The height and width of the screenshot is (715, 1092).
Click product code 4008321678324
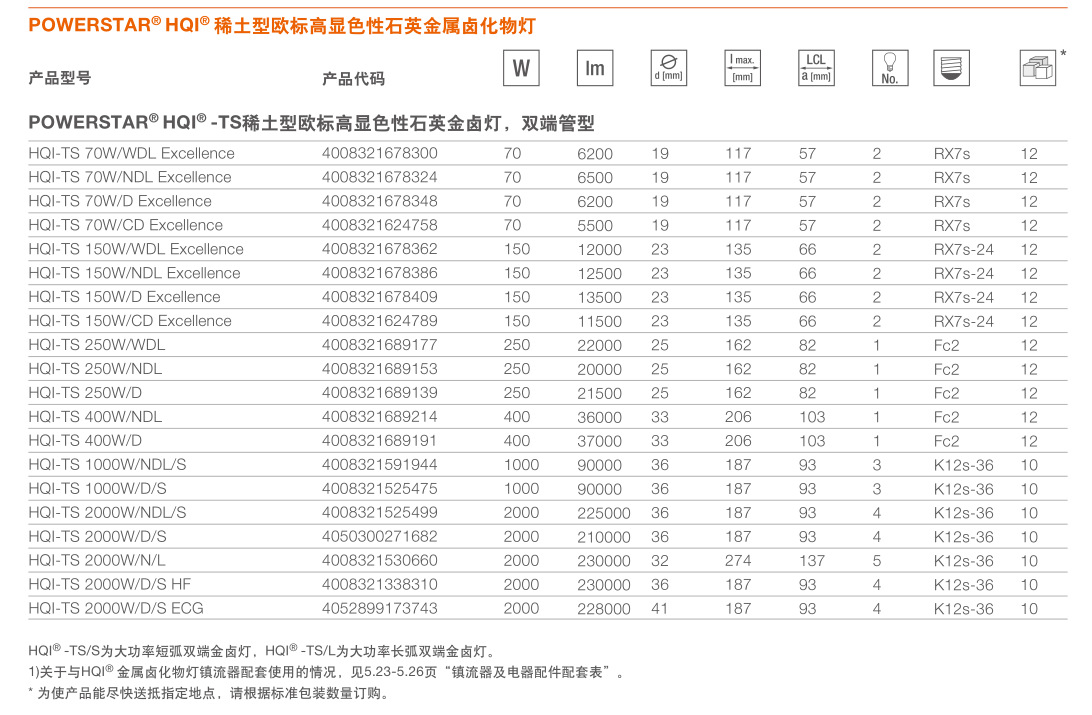[x=380, y=177]
